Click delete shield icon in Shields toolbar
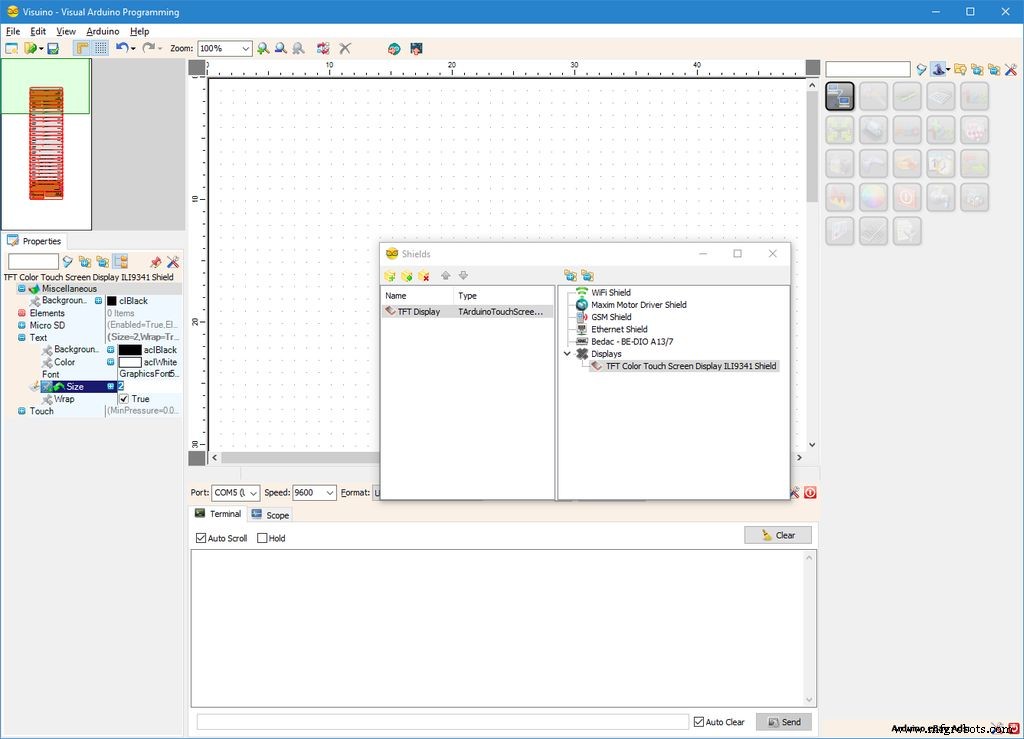Image resolution: width=1024 pixels, height=739 pixels. [x=424, y=276]
